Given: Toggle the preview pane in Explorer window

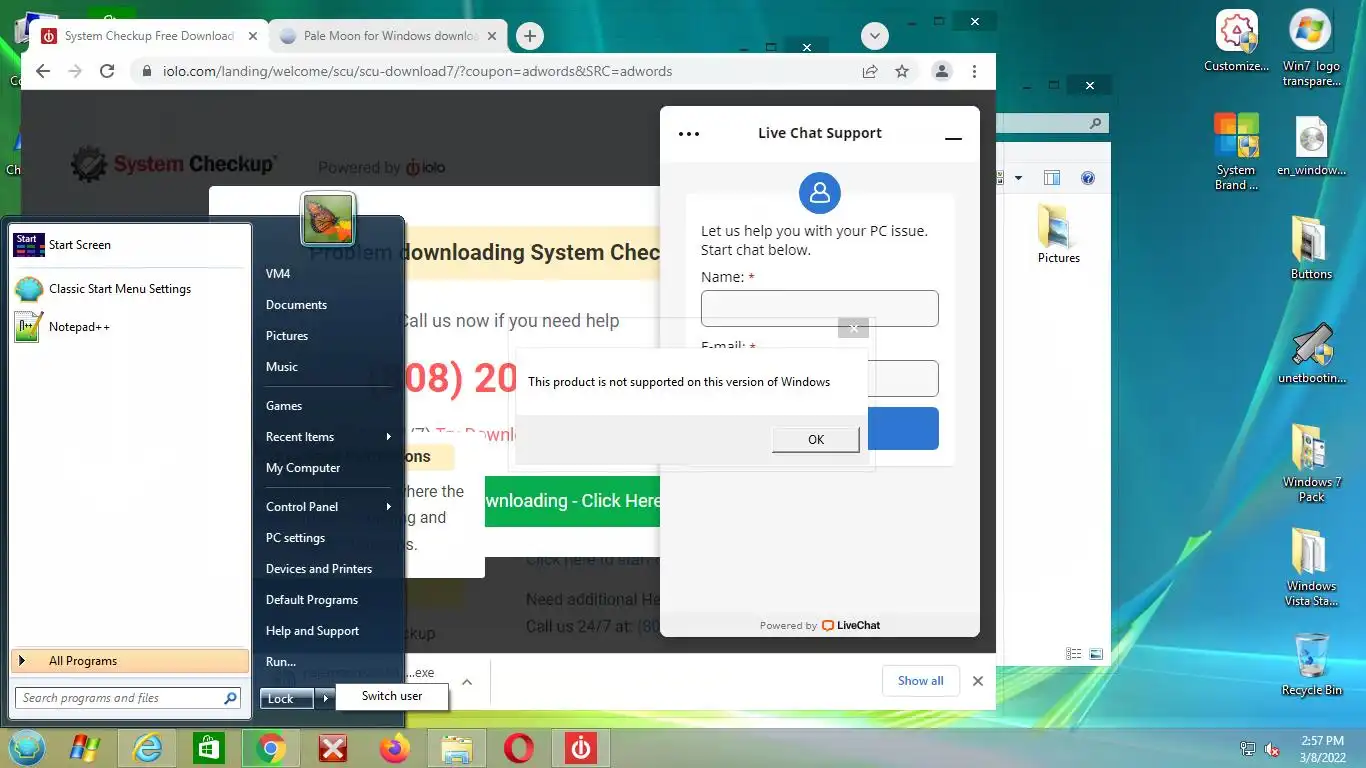Looking at the screenshot, I should 1052,178.
